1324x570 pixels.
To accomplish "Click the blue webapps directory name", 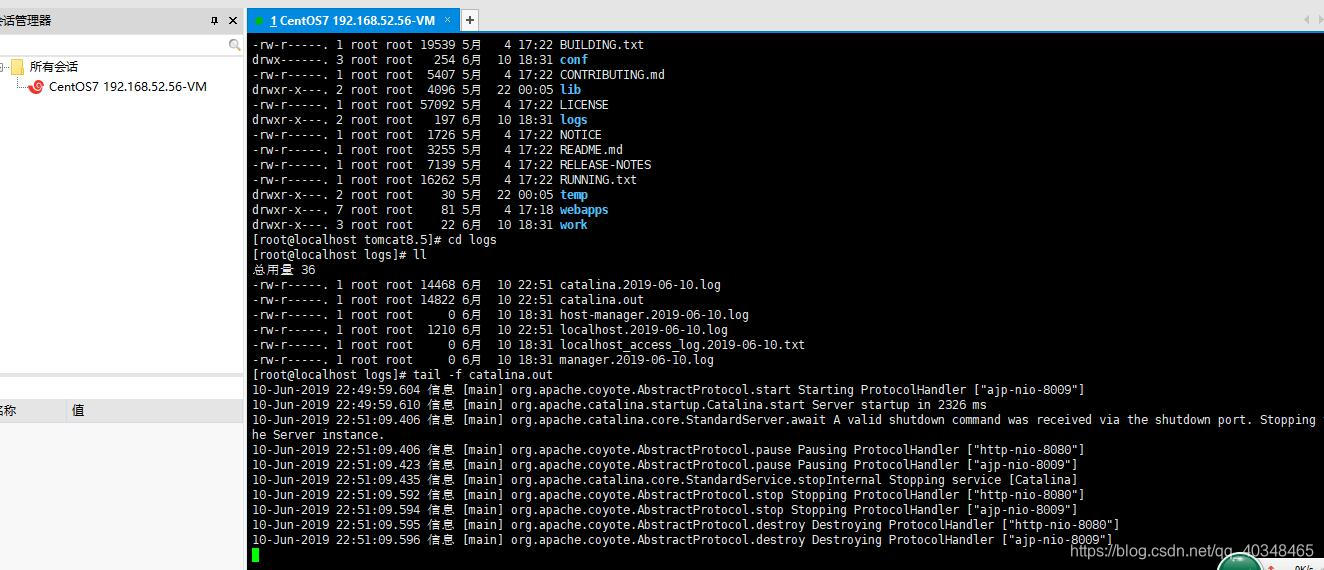I will pos(584,210).
